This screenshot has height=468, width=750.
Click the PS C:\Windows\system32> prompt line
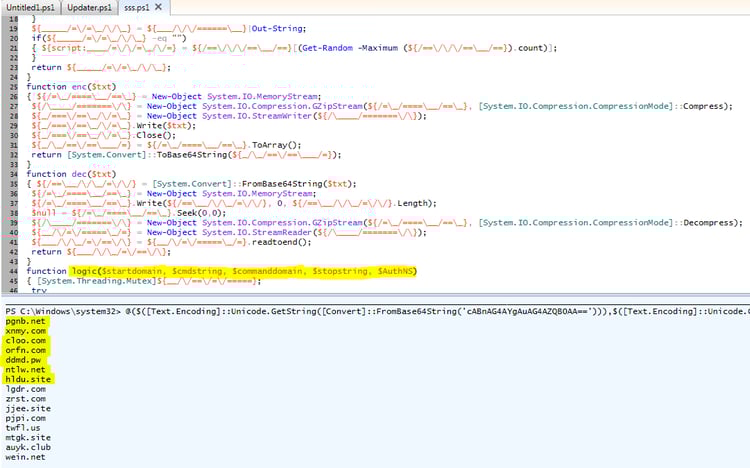377,312
